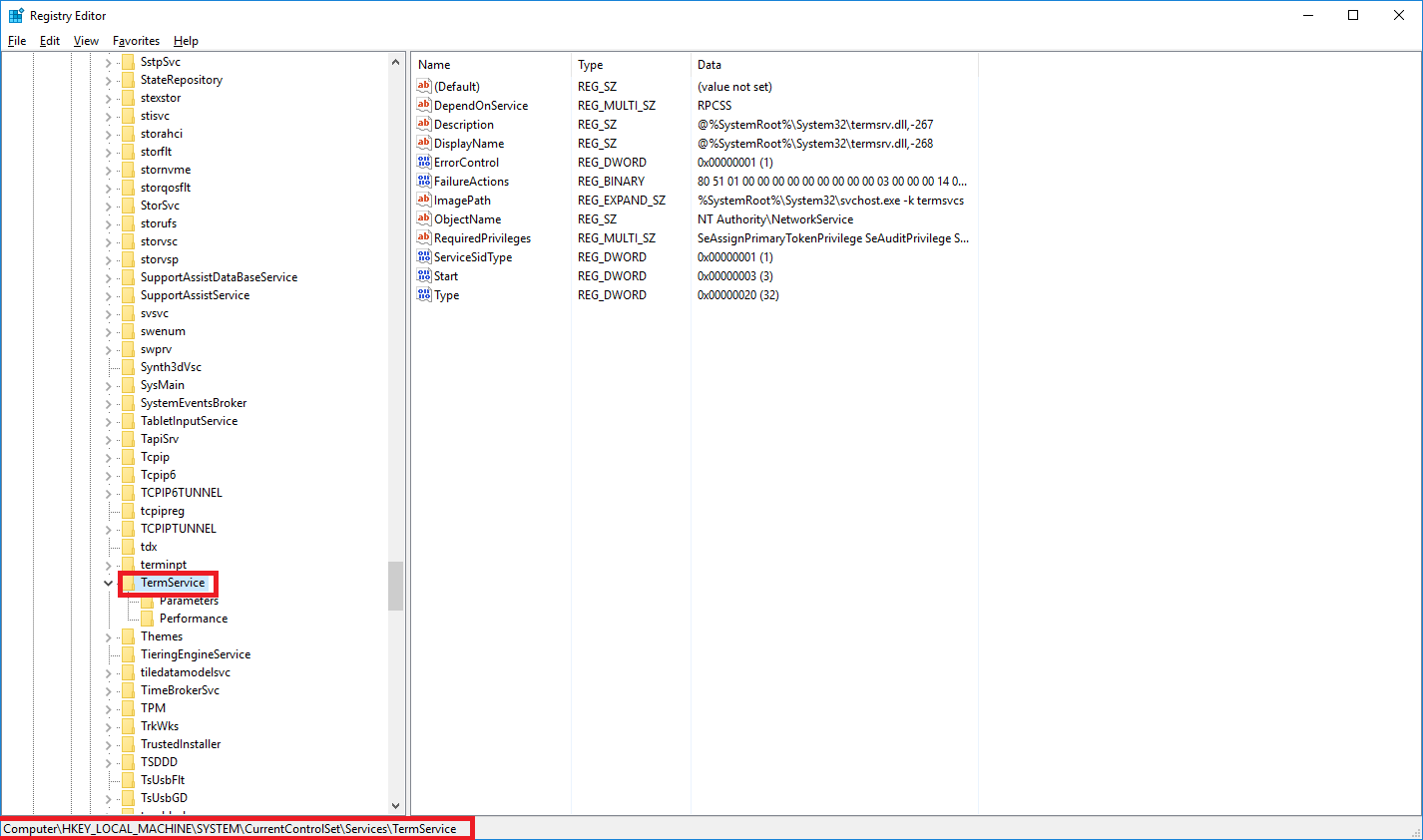Click the string icon beside DisplayName
This screenshot has height=840, width=1423.
[x=424, y=143]
